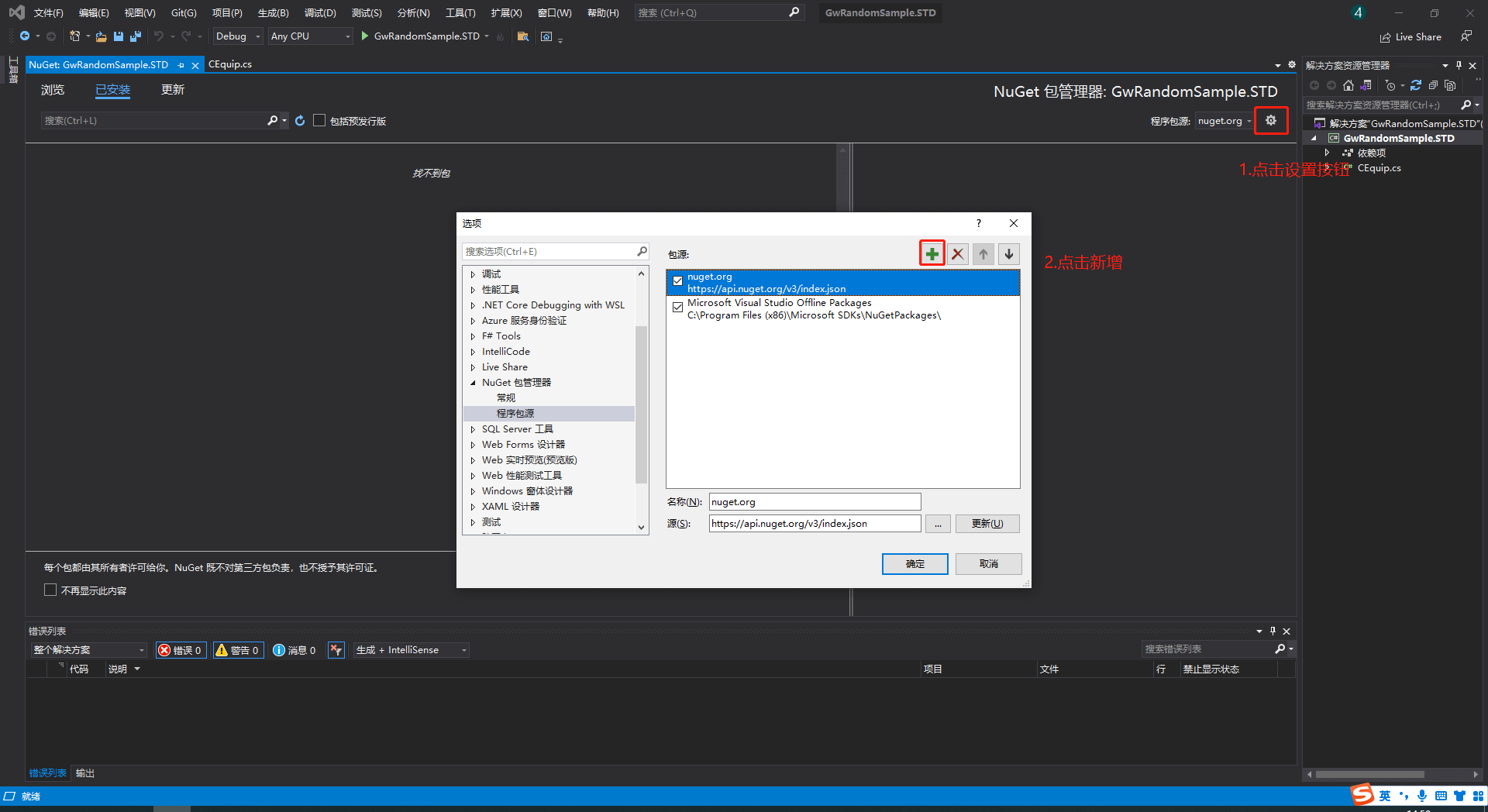Click the 更新(U) button for the source
This screenshot has height=812, width=1488.
987,524
